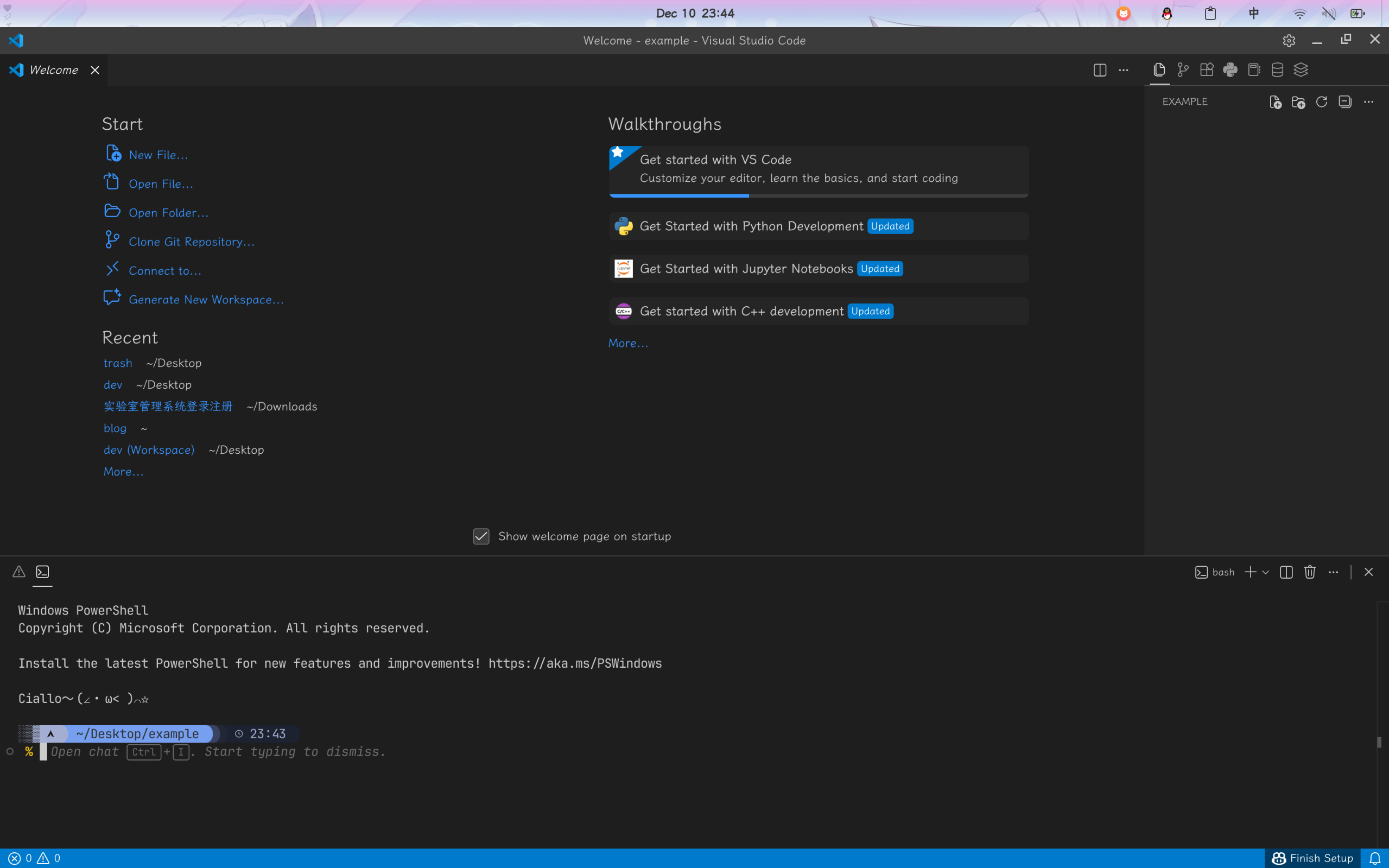The height and width of the screenshot is (868, 1389).
Task: Split the terminal panel
Action: [1286, 572]
